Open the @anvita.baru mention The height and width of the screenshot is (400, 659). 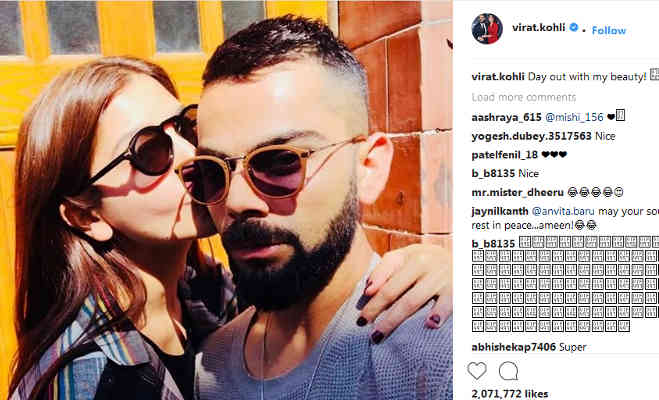pos(563,211)
